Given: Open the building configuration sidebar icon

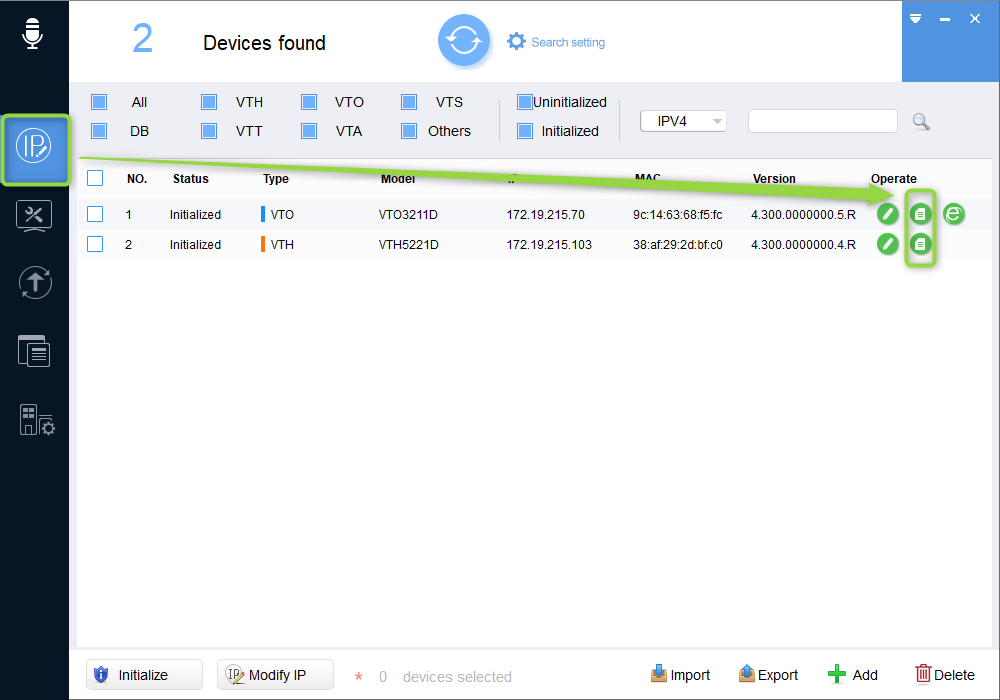Looking at the screenshot, I should [36, 419].
